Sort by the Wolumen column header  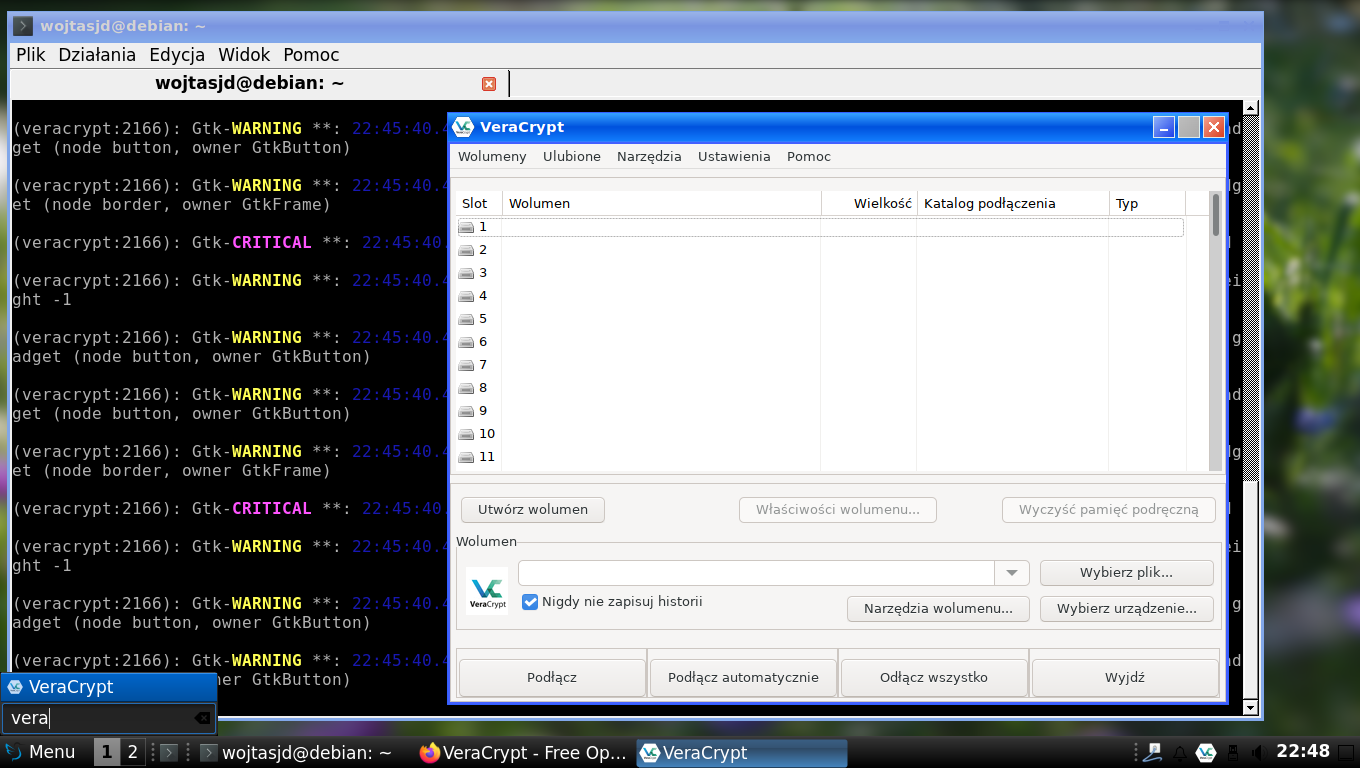click(x=662, y=203)
